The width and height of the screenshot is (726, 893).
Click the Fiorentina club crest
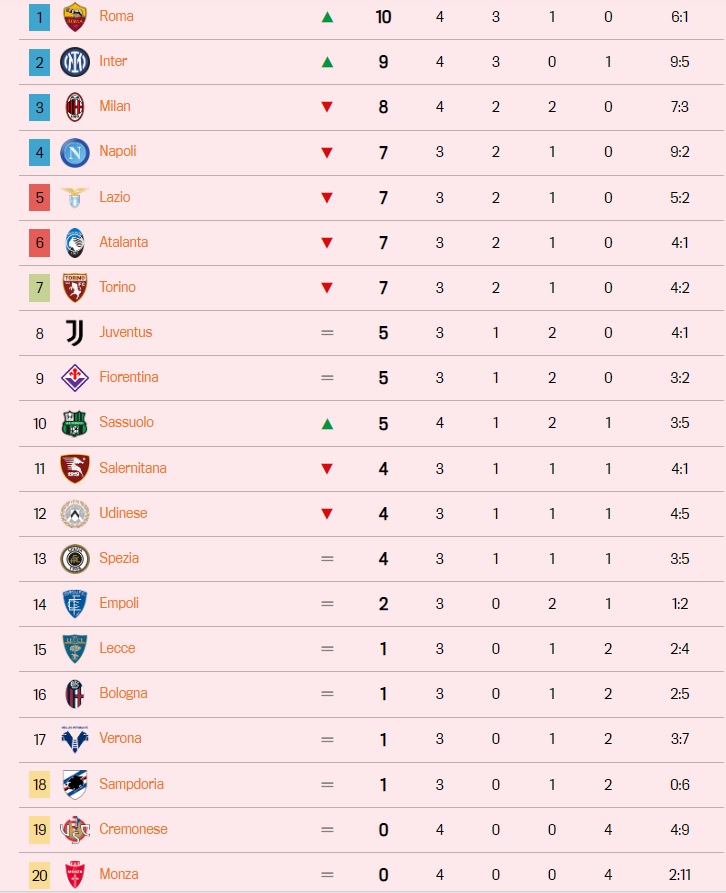pos(75,377)
